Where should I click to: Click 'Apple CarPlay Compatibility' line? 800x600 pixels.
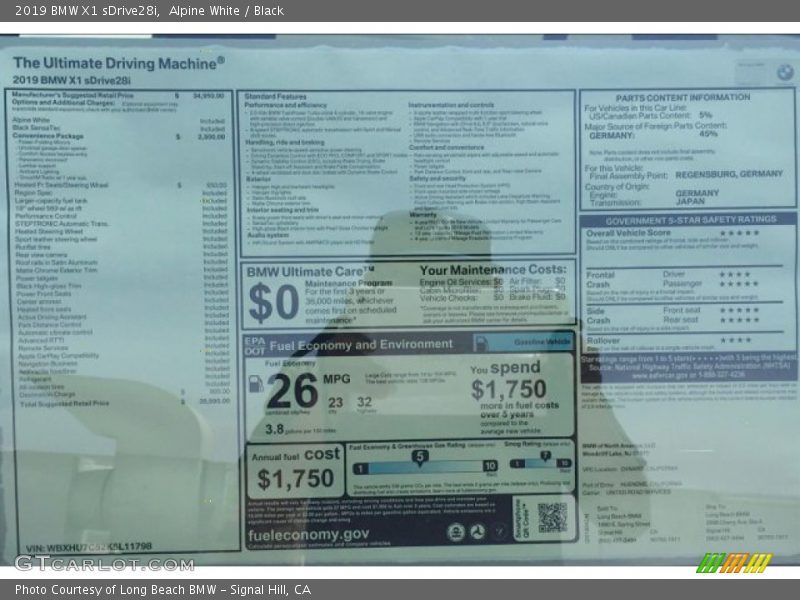(x=124, y=356)
